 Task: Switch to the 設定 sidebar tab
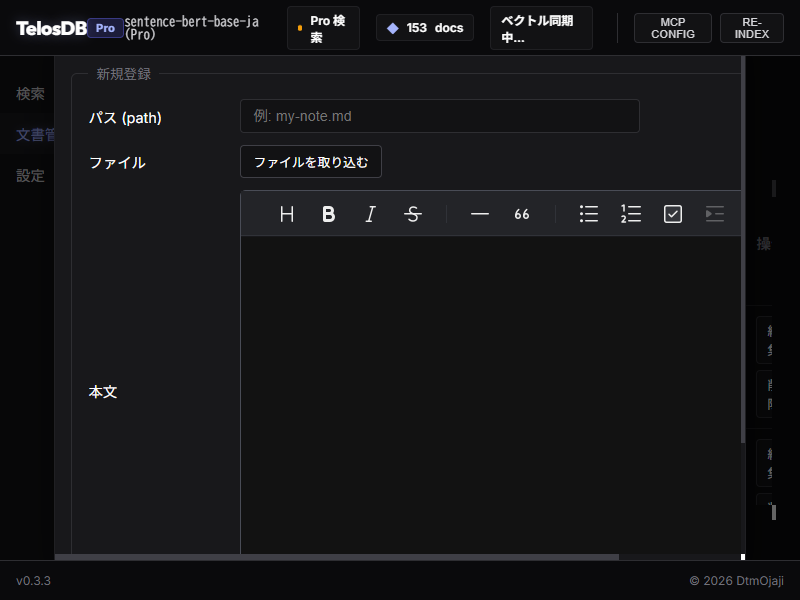30,176
